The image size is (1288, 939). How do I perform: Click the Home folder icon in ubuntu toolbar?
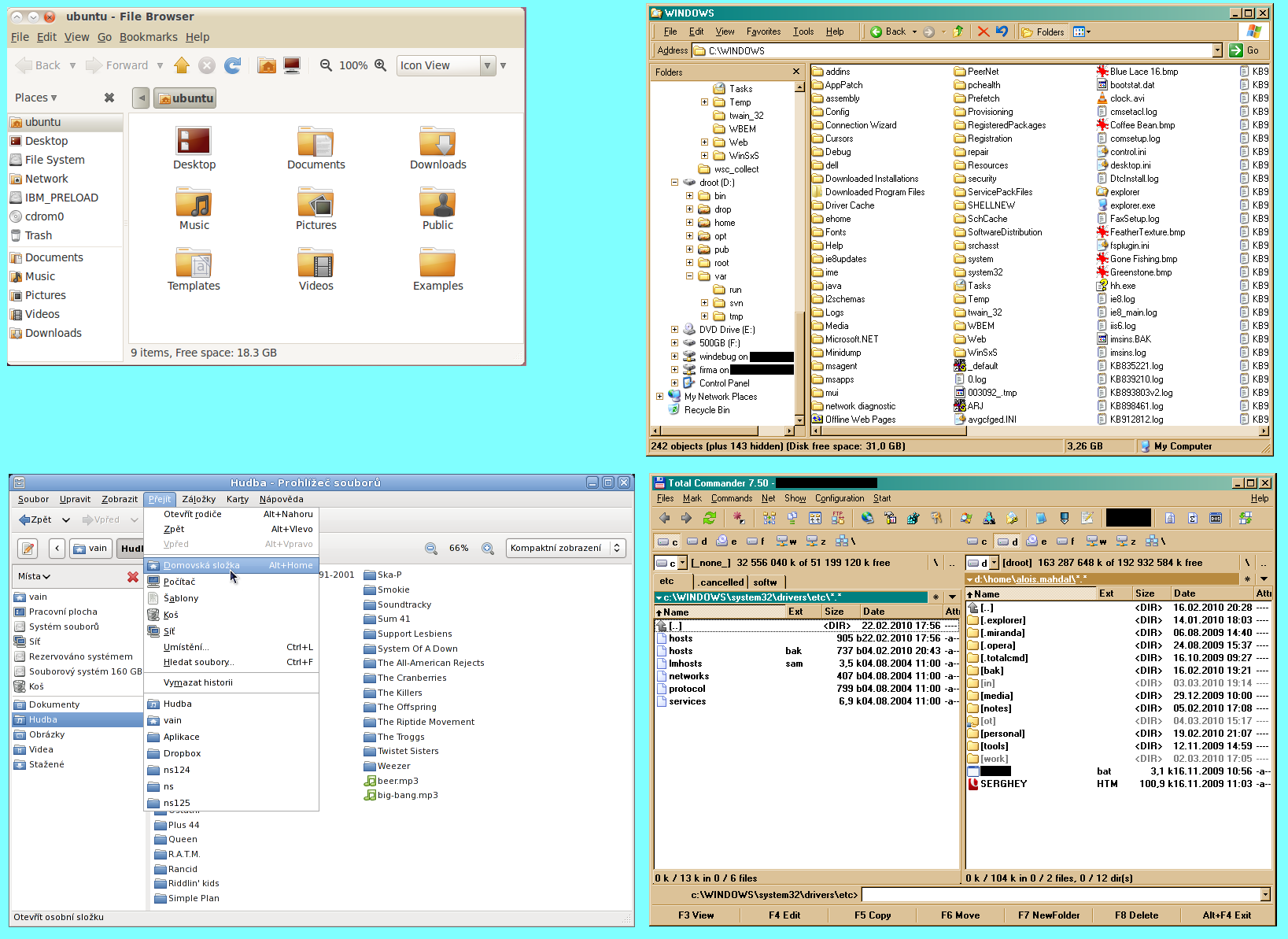(x=267, y=65)
